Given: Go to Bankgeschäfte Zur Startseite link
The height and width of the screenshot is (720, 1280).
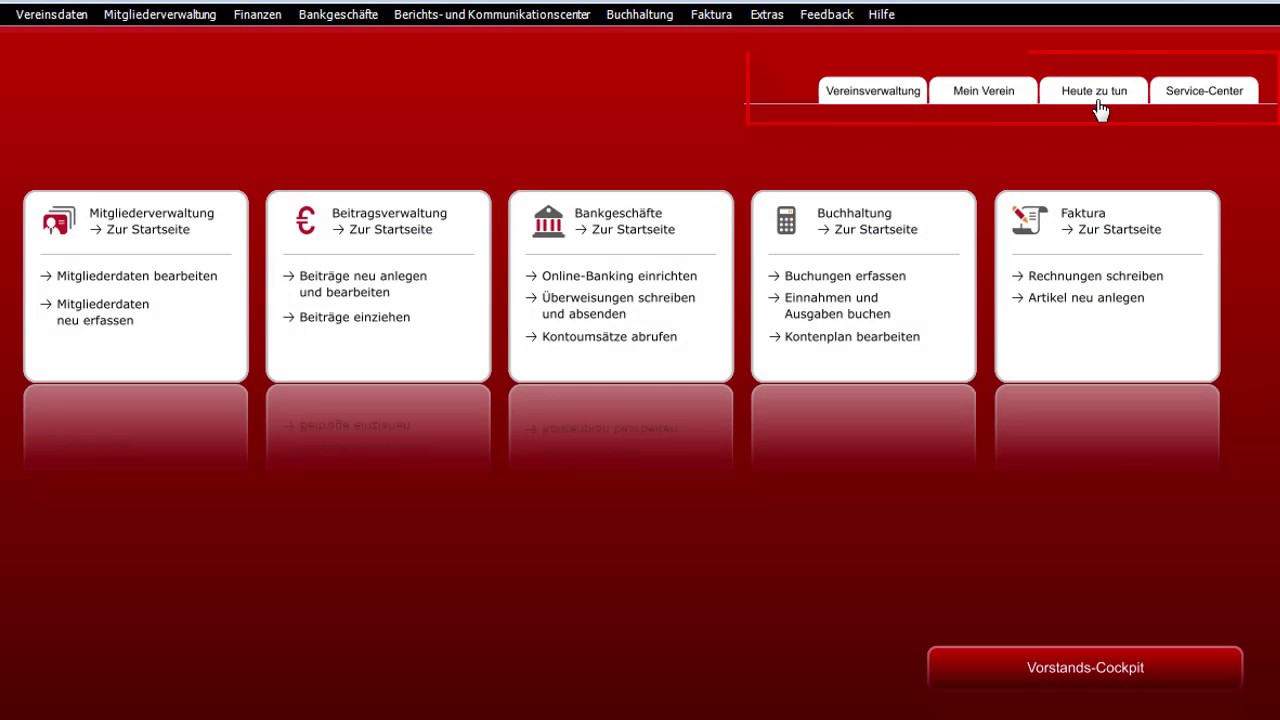Looking at the screenshot, I should (625, 230).
